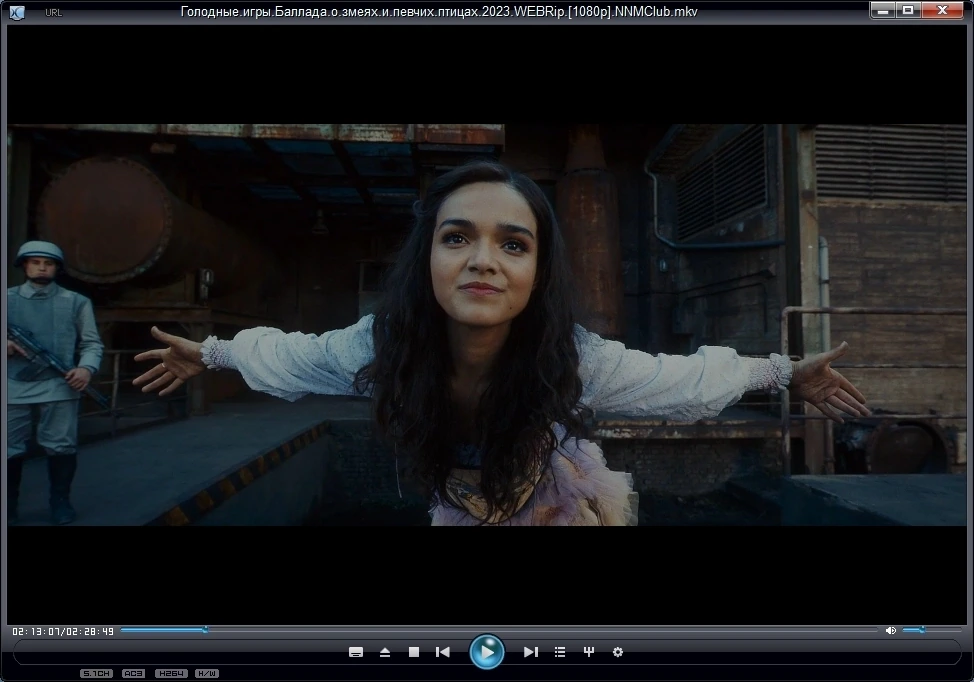The image size is (974, 682).
Task: Maximize the player window
Action: coord(908,11)
